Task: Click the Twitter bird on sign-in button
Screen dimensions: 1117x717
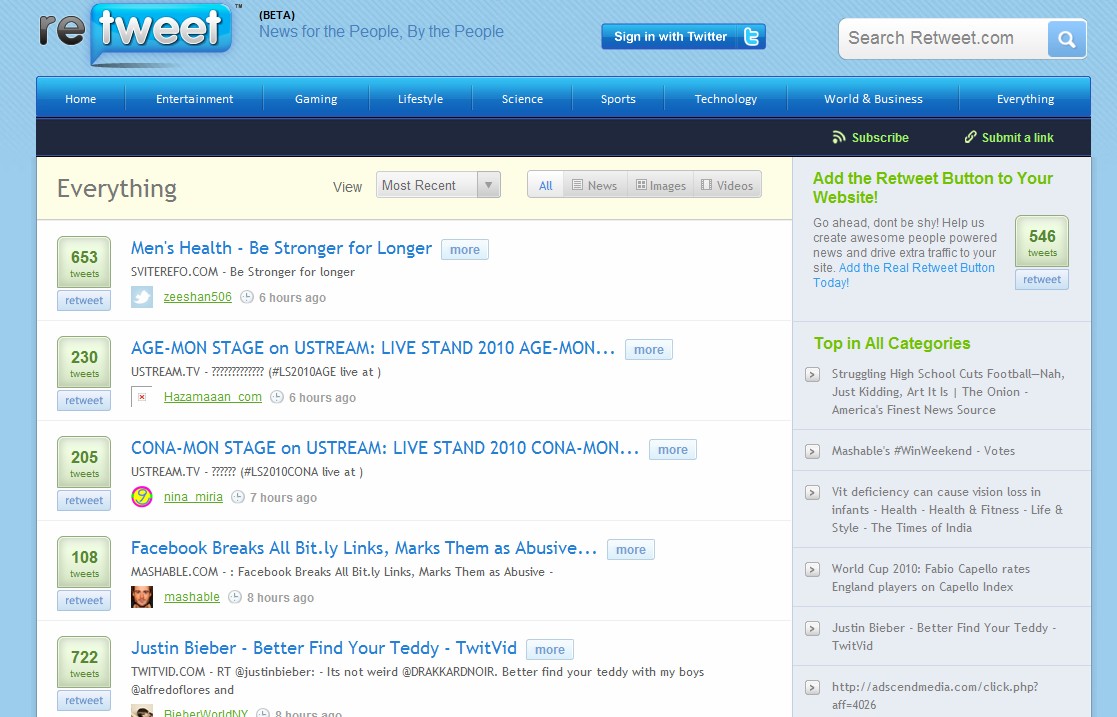Action: (x=751, y=36)
